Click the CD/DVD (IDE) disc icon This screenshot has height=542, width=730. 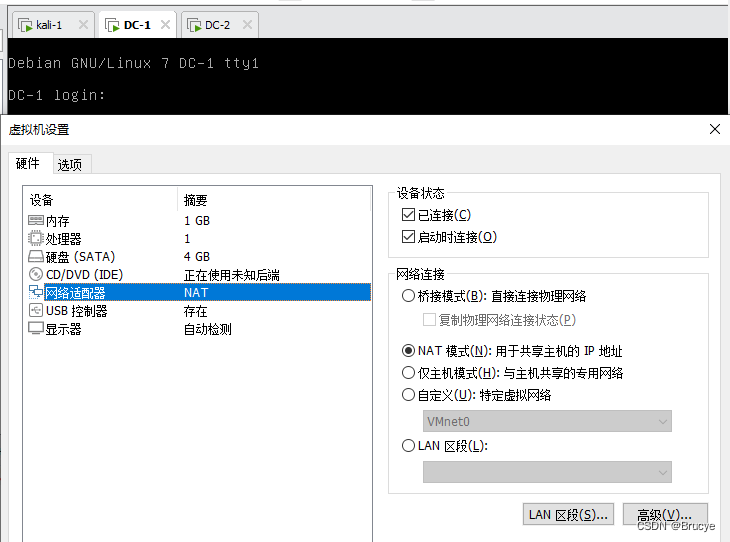click(x=36, y=274)
